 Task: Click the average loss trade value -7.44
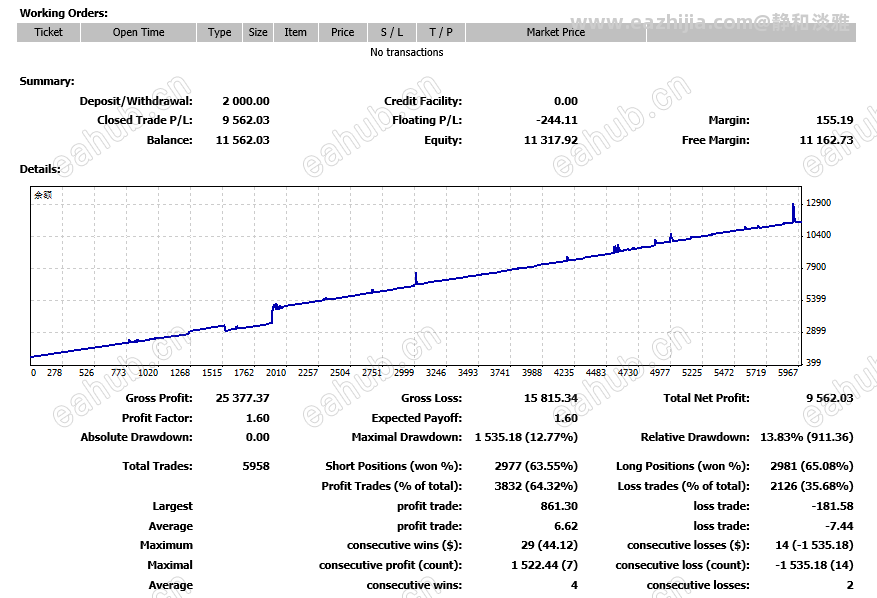click(840, 526)
